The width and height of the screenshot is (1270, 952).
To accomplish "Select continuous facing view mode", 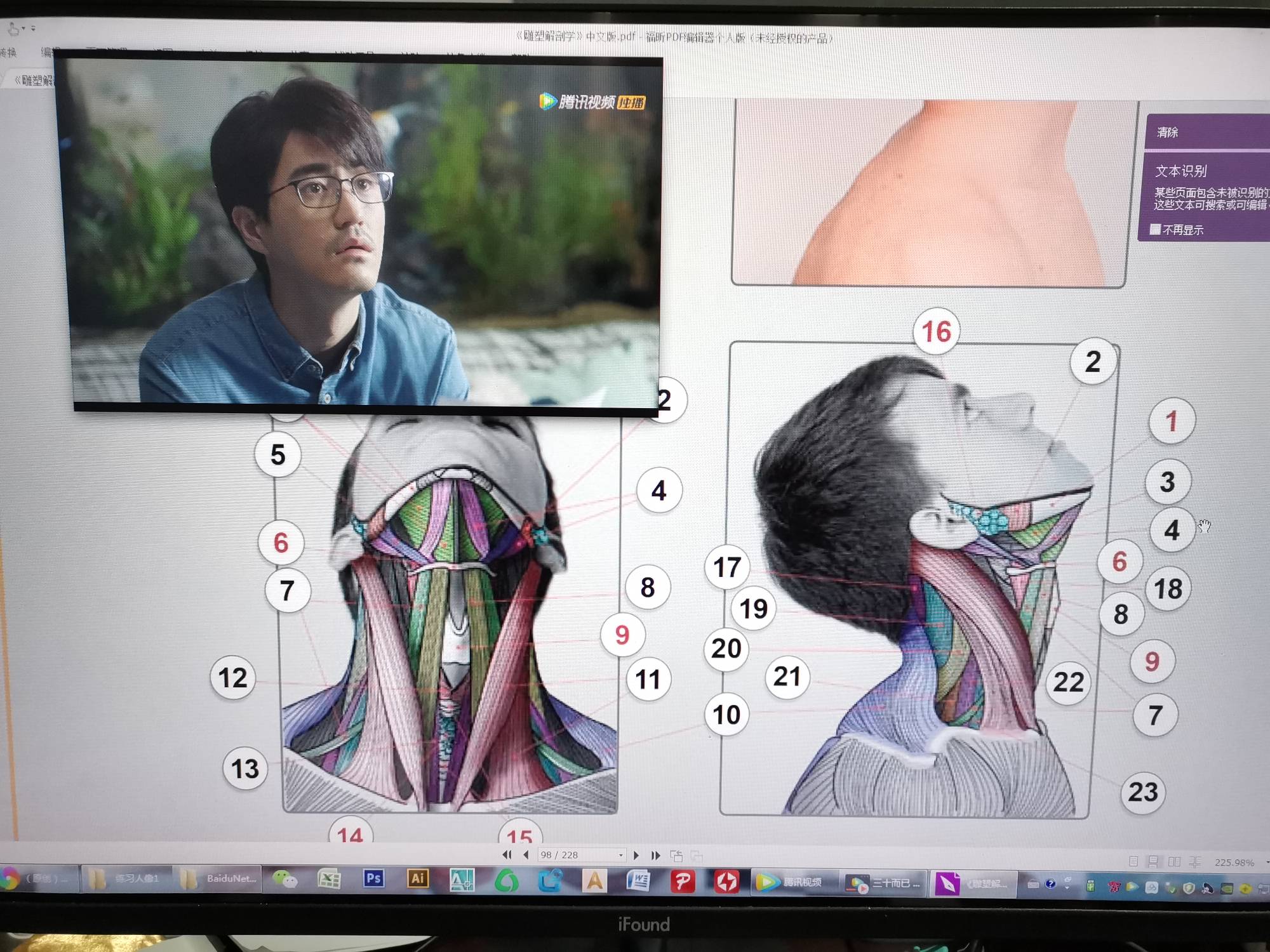I will coord(1195,861).
